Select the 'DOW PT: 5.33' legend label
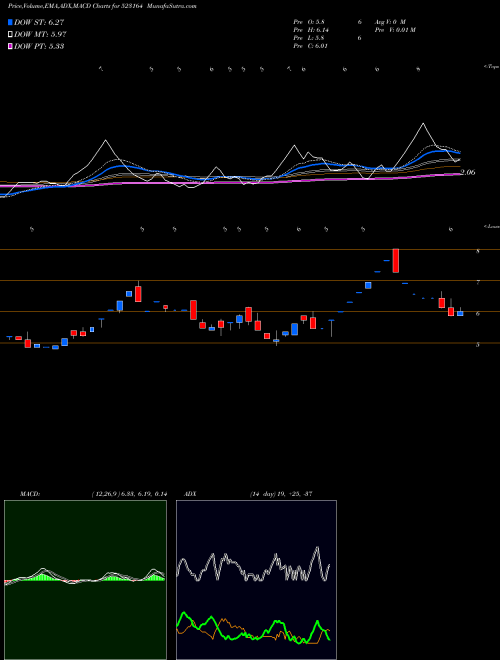This screenshot has height=660, width=500. (39, 47)
